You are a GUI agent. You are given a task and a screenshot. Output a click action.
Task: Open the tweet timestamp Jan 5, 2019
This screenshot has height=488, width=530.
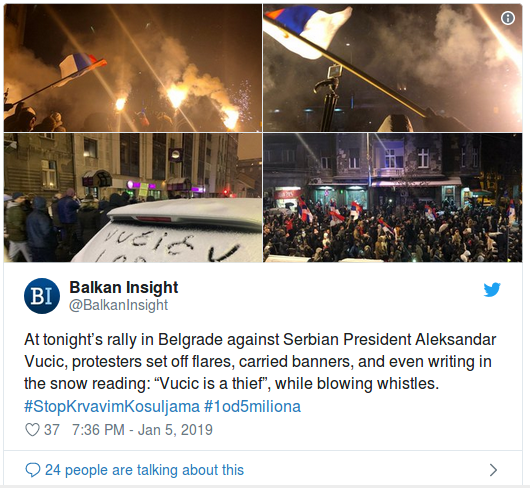[x=142, y=430]
